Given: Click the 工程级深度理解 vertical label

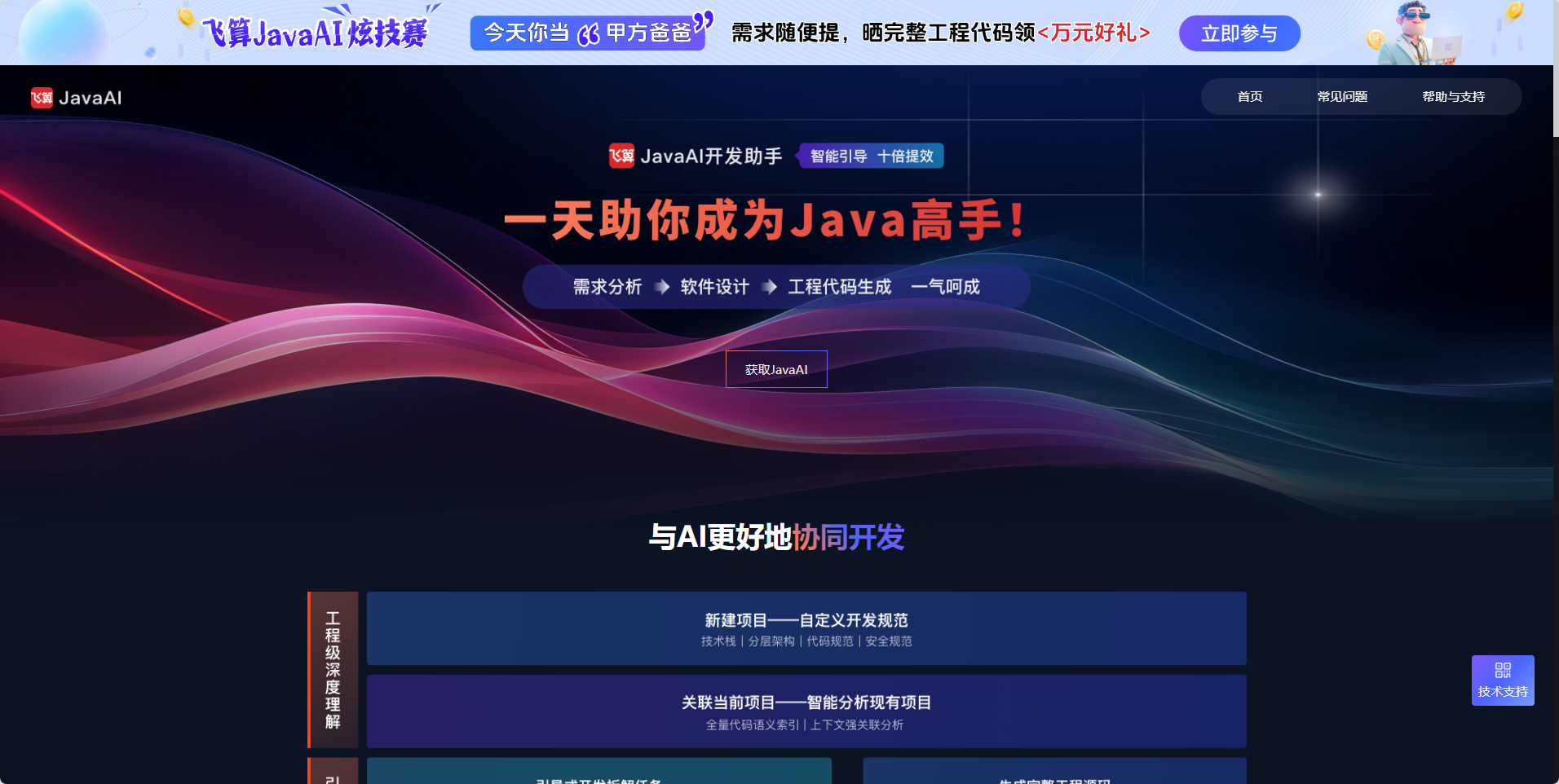Looking at the screenshot, I should [x=333, y=670].
